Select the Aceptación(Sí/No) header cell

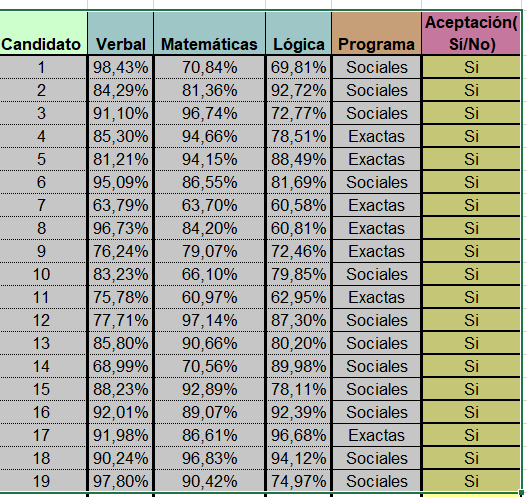click(471, 33)
